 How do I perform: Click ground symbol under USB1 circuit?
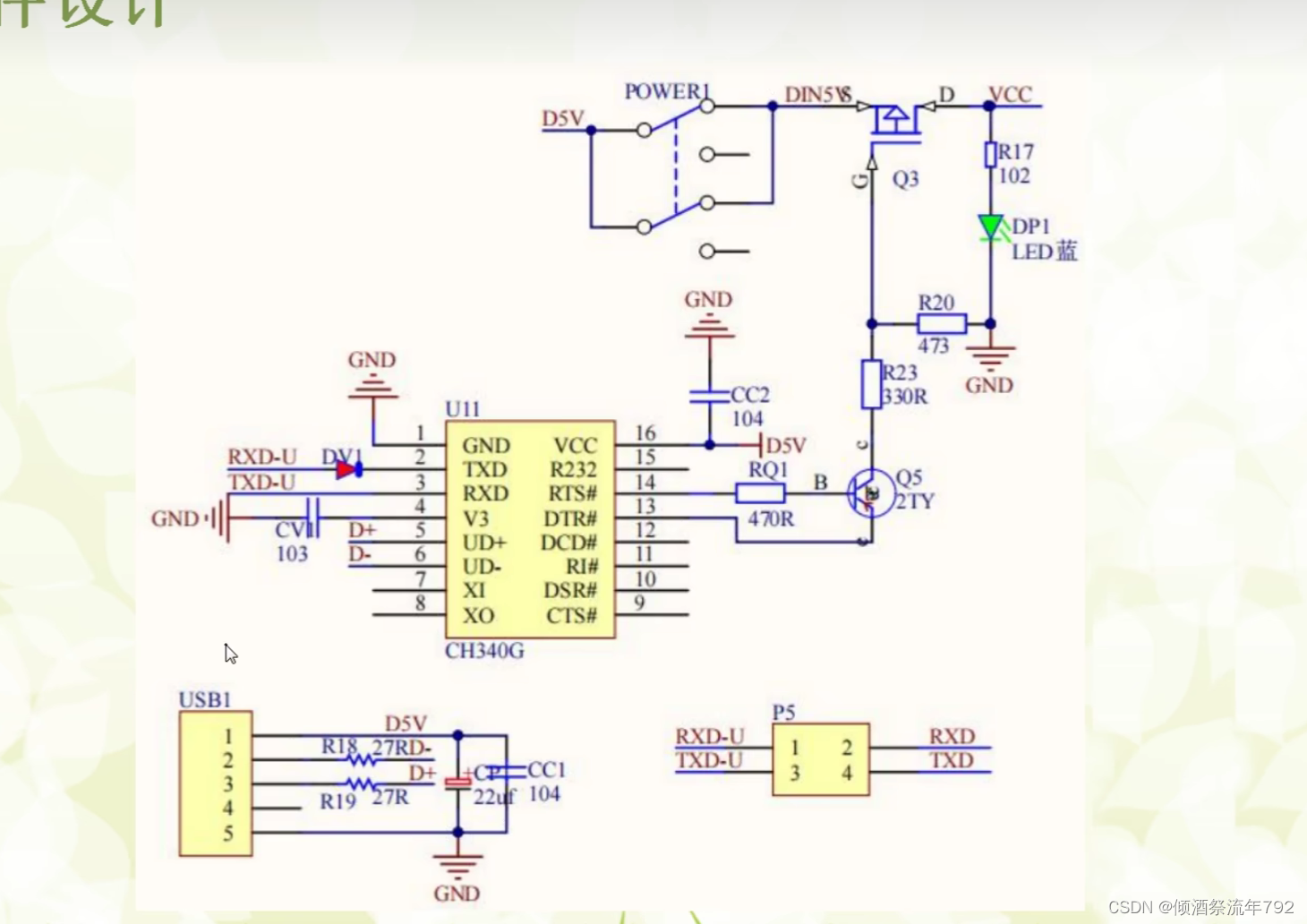click(457, 867)
